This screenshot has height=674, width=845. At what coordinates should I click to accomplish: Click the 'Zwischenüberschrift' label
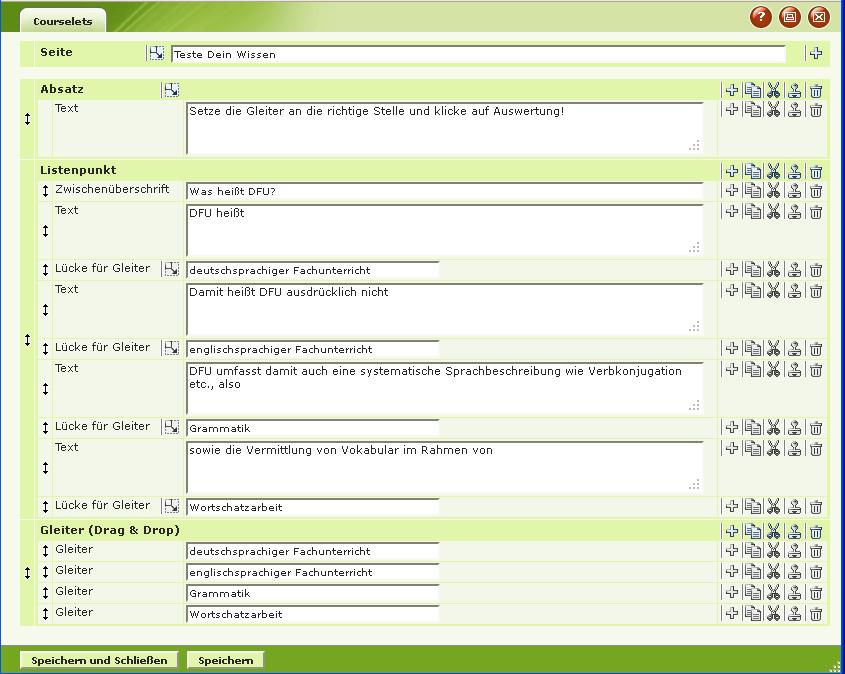pyautogui.click(x=112, y=189)
